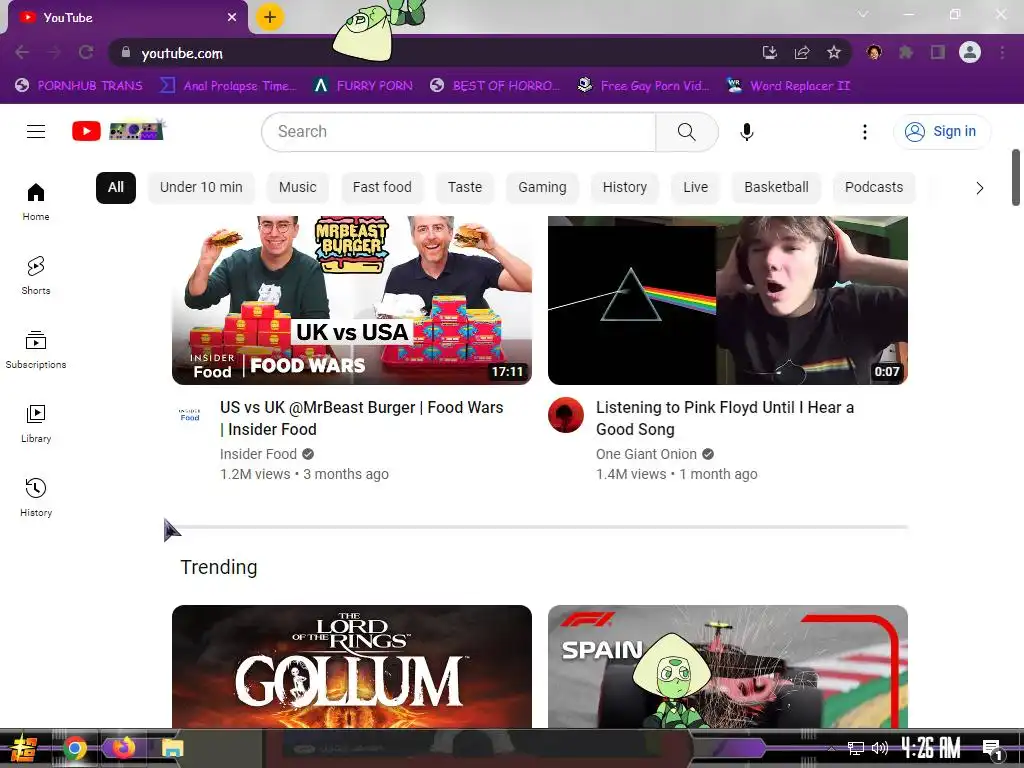Open US vs UK MrBeast Burger video title
The height and width of the screenshot is (768, 1024).
(362, 418)
